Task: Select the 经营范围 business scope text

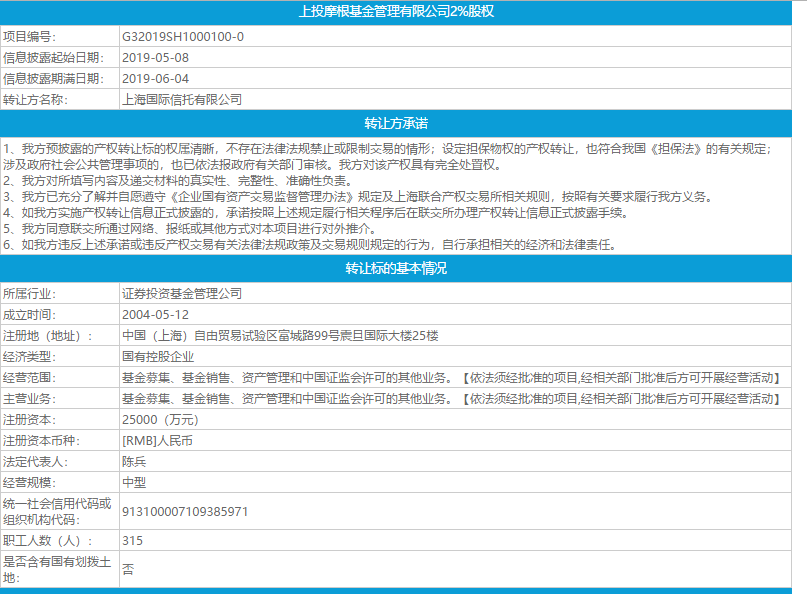Action: [x=453, y=378]
